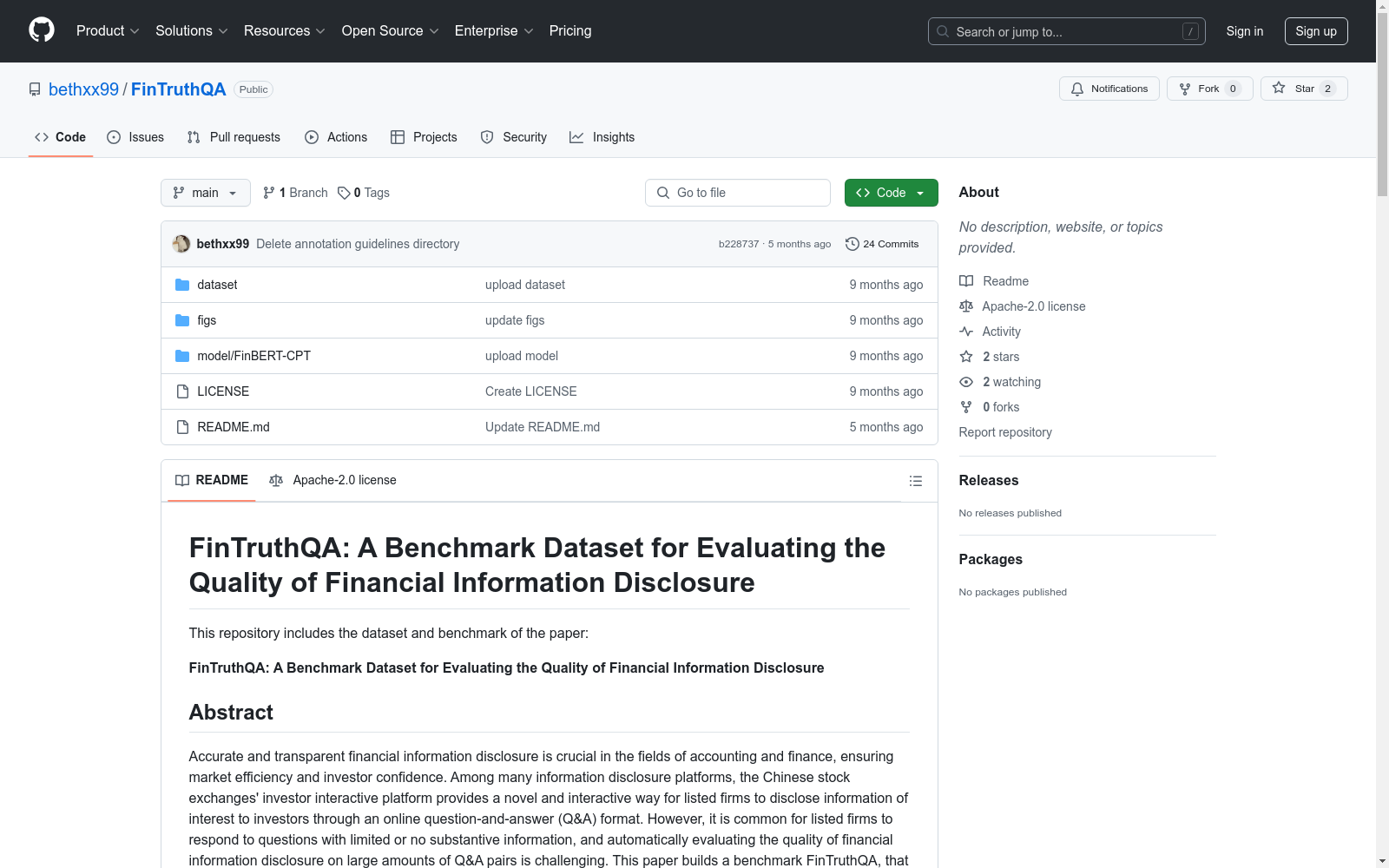Switch to the Actions tab
Screen dimensions: 1389x868
click(x=336, y=137)
